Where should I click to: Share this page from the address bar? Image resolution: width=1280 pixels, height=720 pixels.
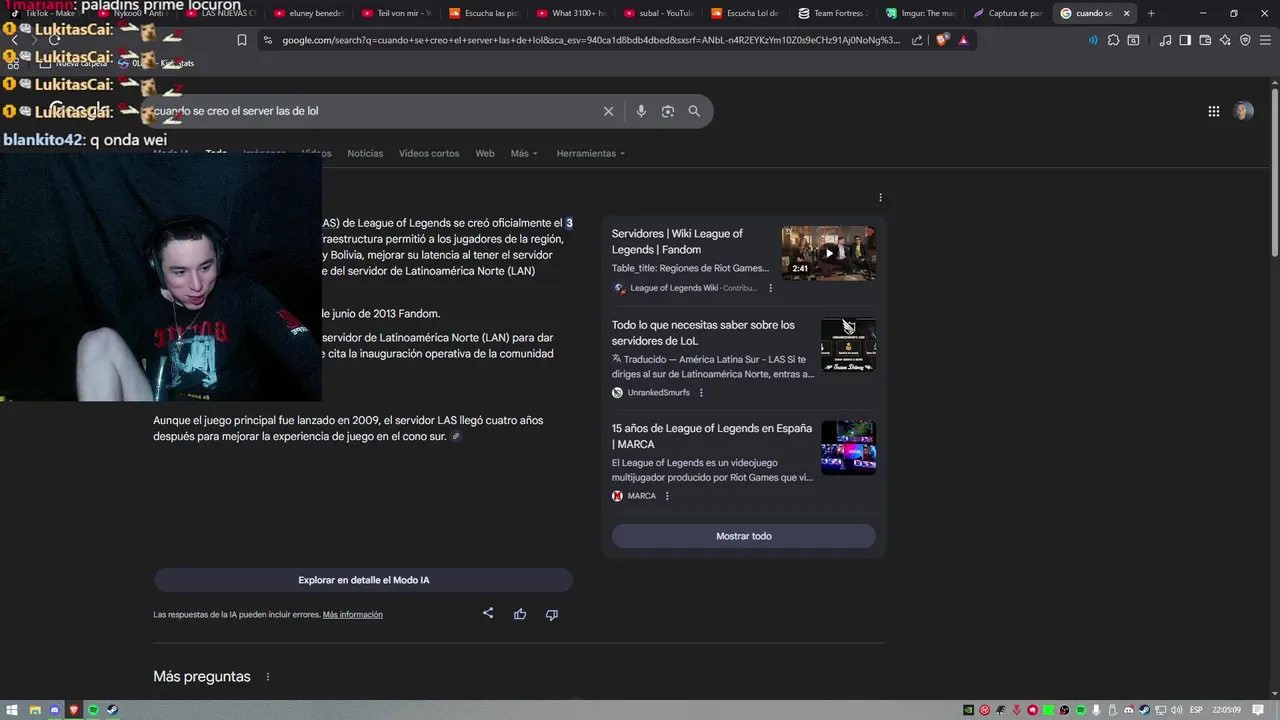click(917, 40)
